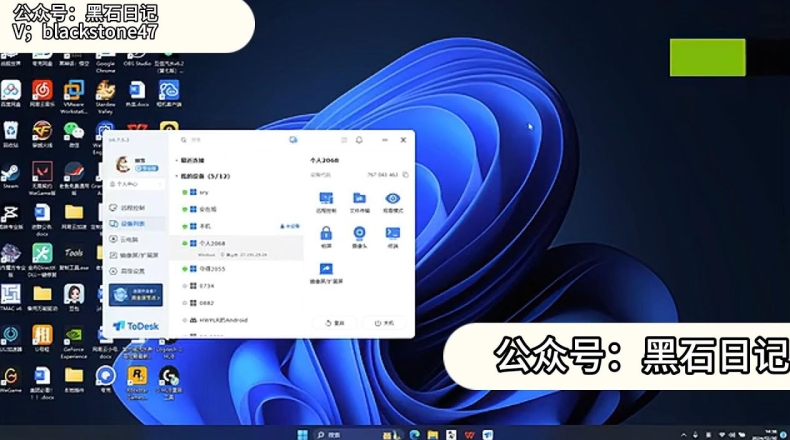Open the WeGame desktop shortcut

coord(11,380)
